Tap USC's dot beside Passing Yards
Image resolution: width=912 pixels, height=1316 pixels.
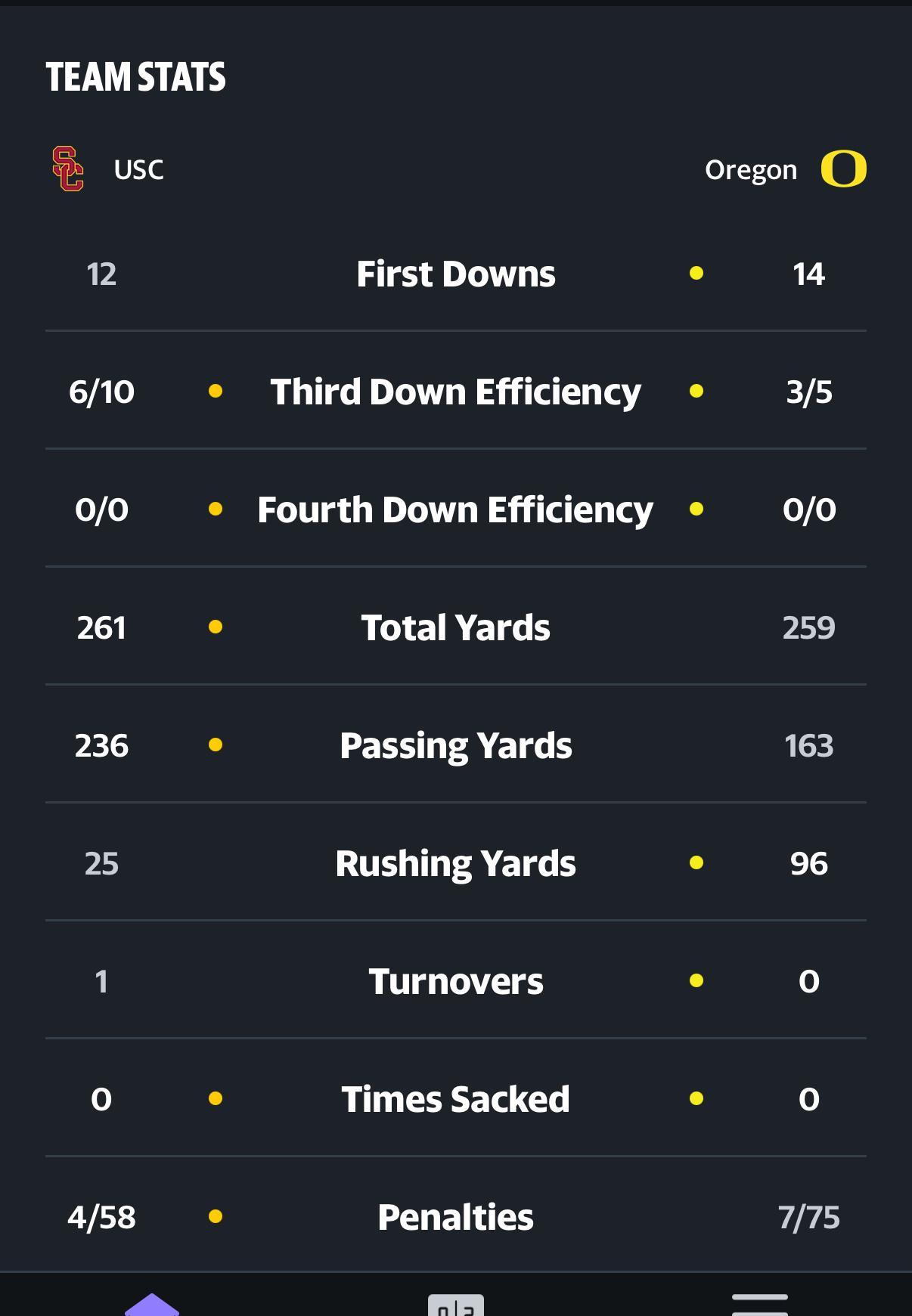[216, 745]
